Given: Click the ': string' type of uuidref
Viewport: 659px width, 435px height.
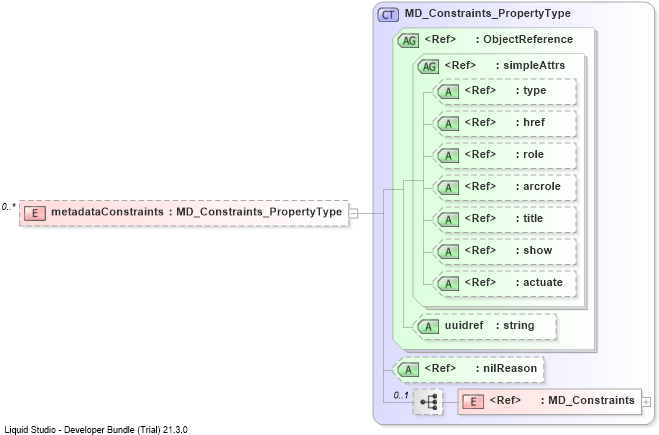Looking at the screenshot, I should [x=515, y=325].
